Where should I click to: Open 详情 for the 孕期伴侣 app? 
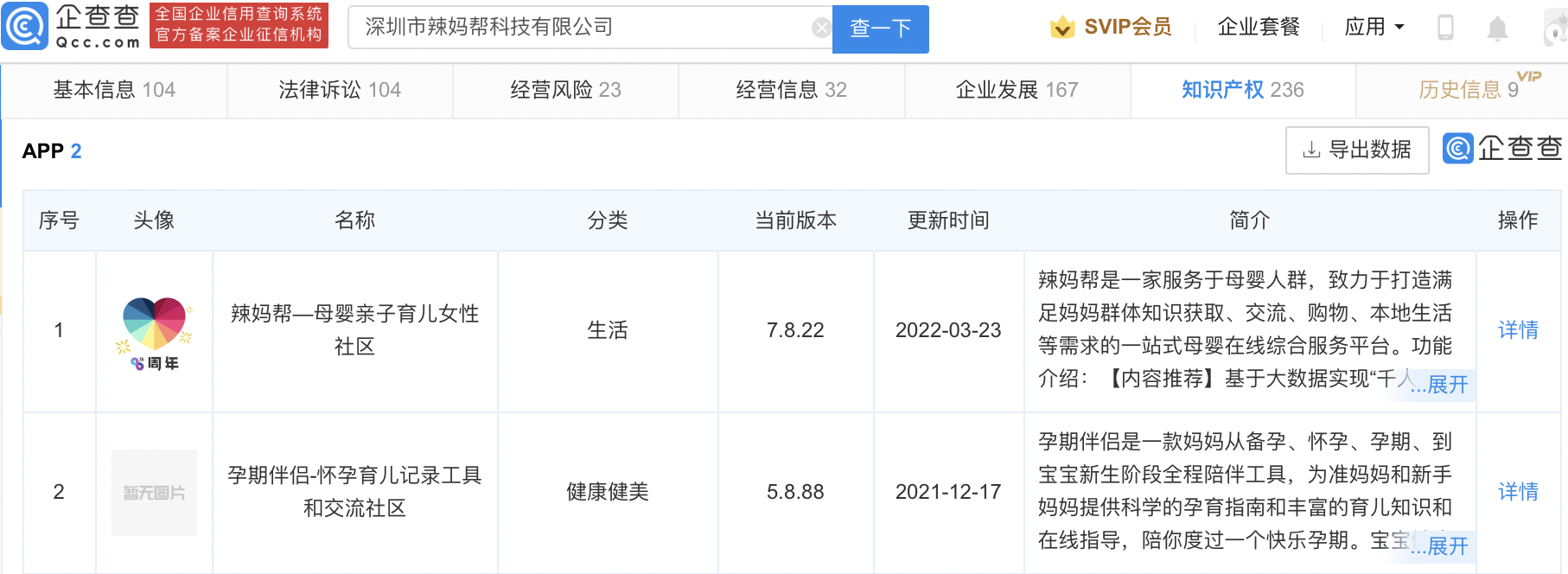click(x=1518, y=492)
